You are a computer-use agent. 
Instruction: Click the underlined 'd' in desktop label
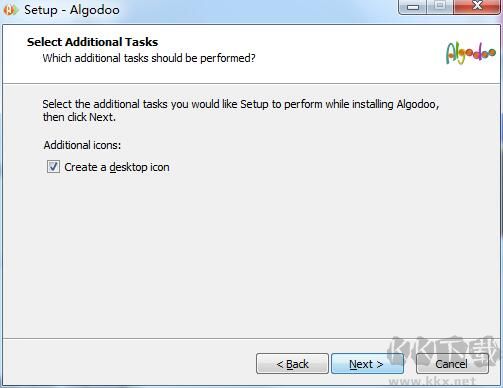click(x=113, y=167)
